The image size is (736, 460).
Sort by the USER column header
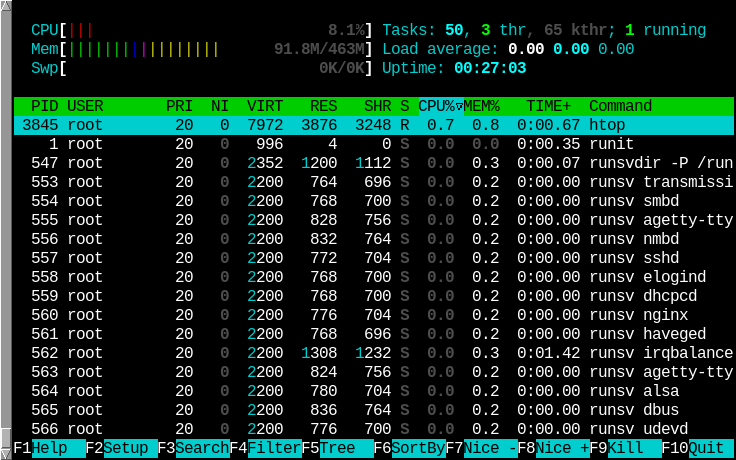tap(85, 106)
